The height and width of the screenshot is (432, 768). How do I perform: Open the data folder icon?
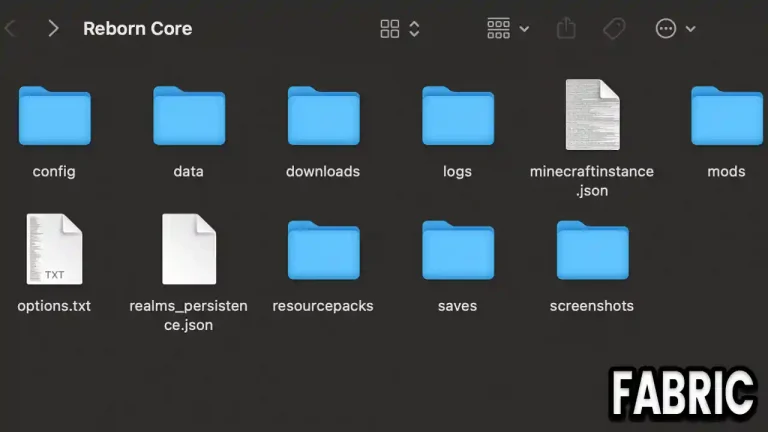pyautogui.click(x=189, y=116)
